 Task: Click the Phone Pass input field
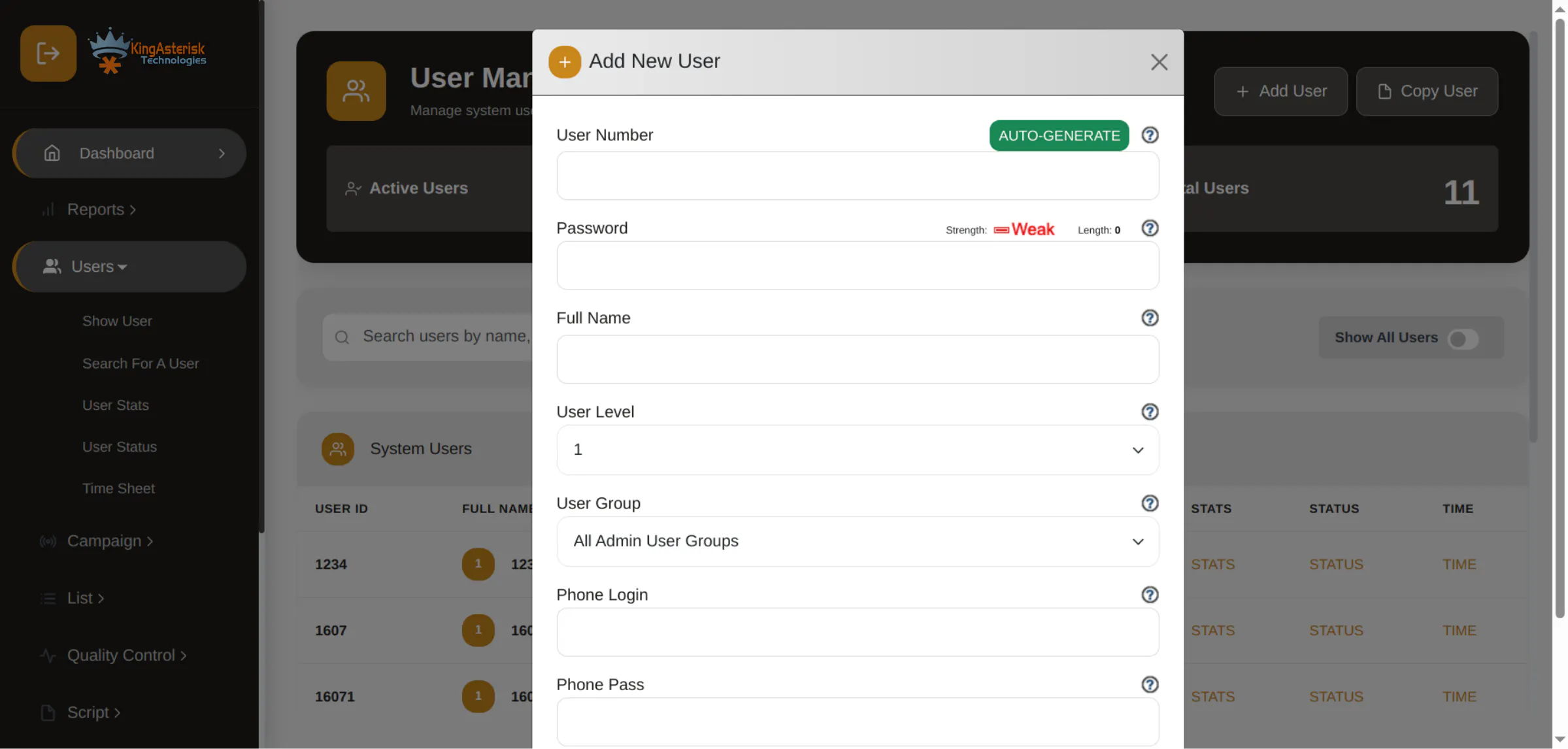point(858,722)
